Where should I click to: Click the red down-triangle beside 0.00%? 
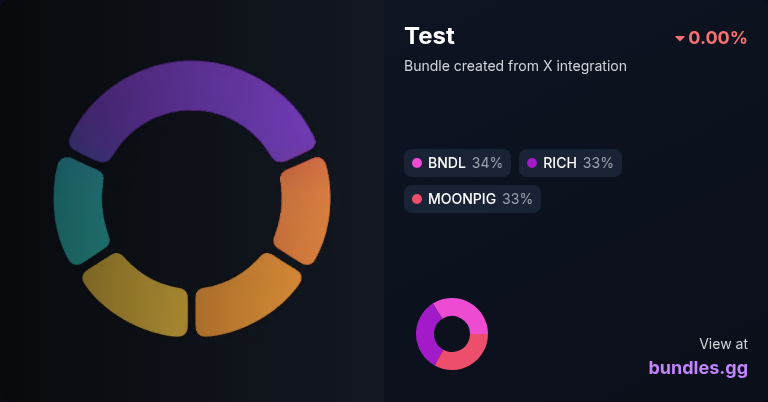tap(680, 38)
